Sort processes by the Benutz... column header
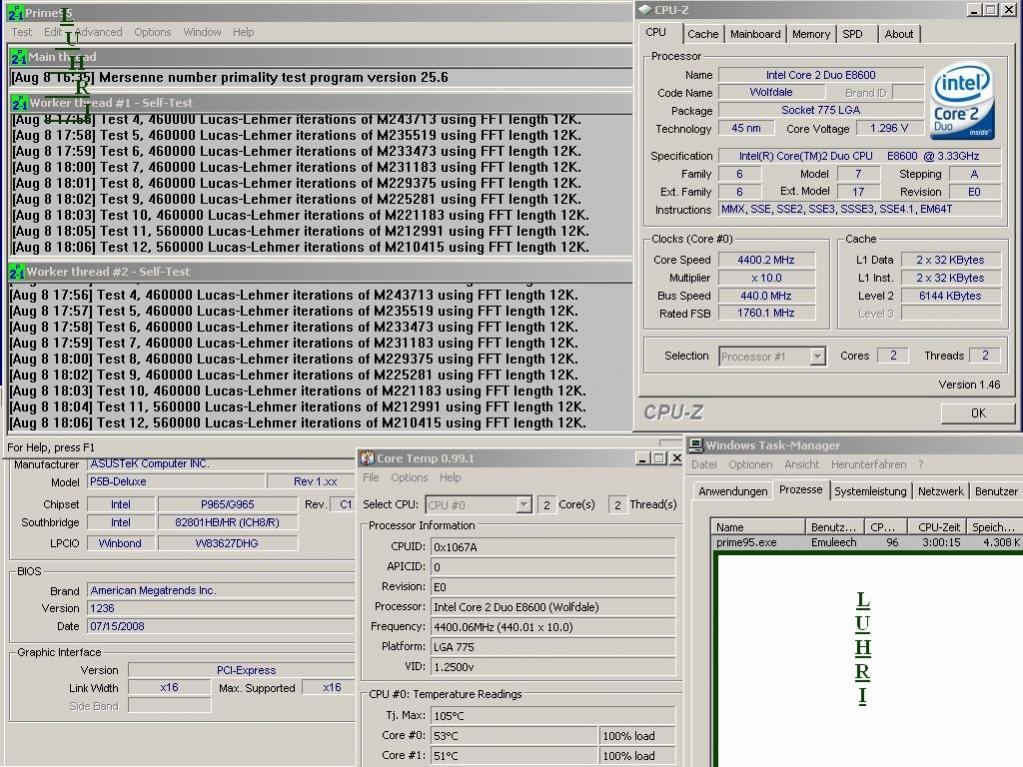This screenshot has height=767, width=1023. tap(834, 527)
